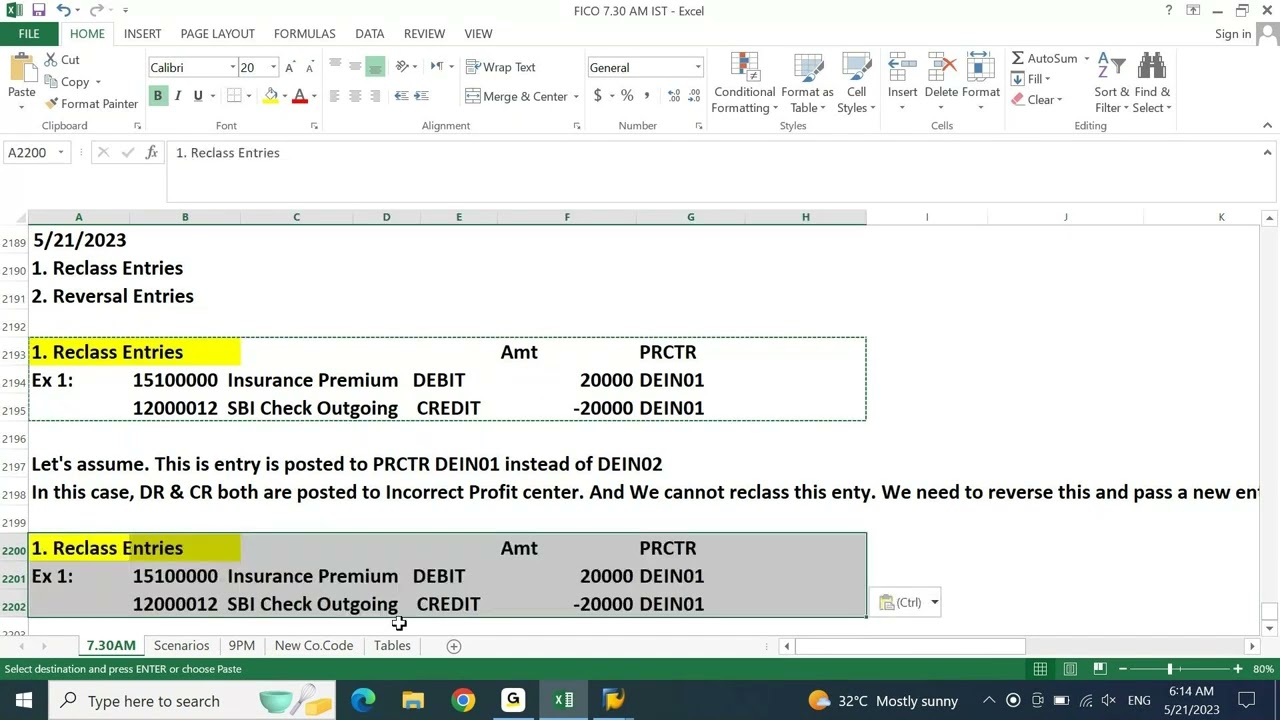This screenshot has height=720, width=1280.
Task: Click the Orientation text angle icon
Action: pyautogui.click(x=403, y=67)
